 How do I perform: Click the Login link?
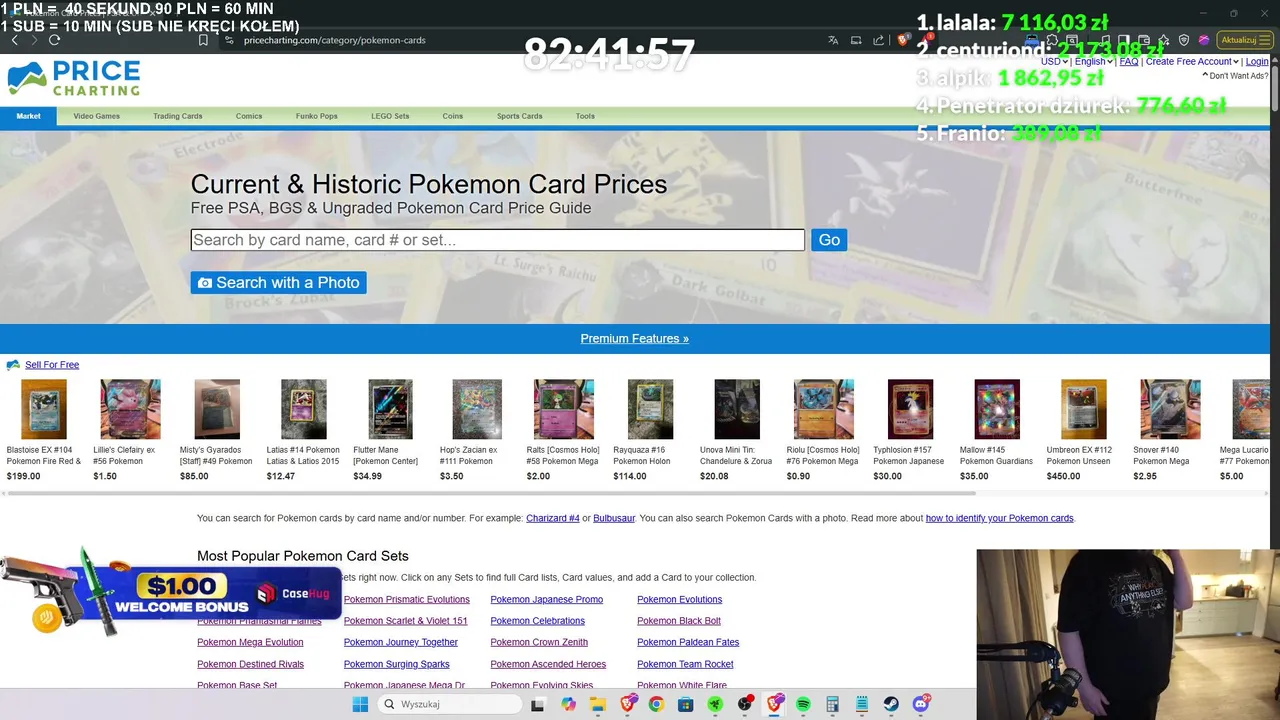(1257, 62)
